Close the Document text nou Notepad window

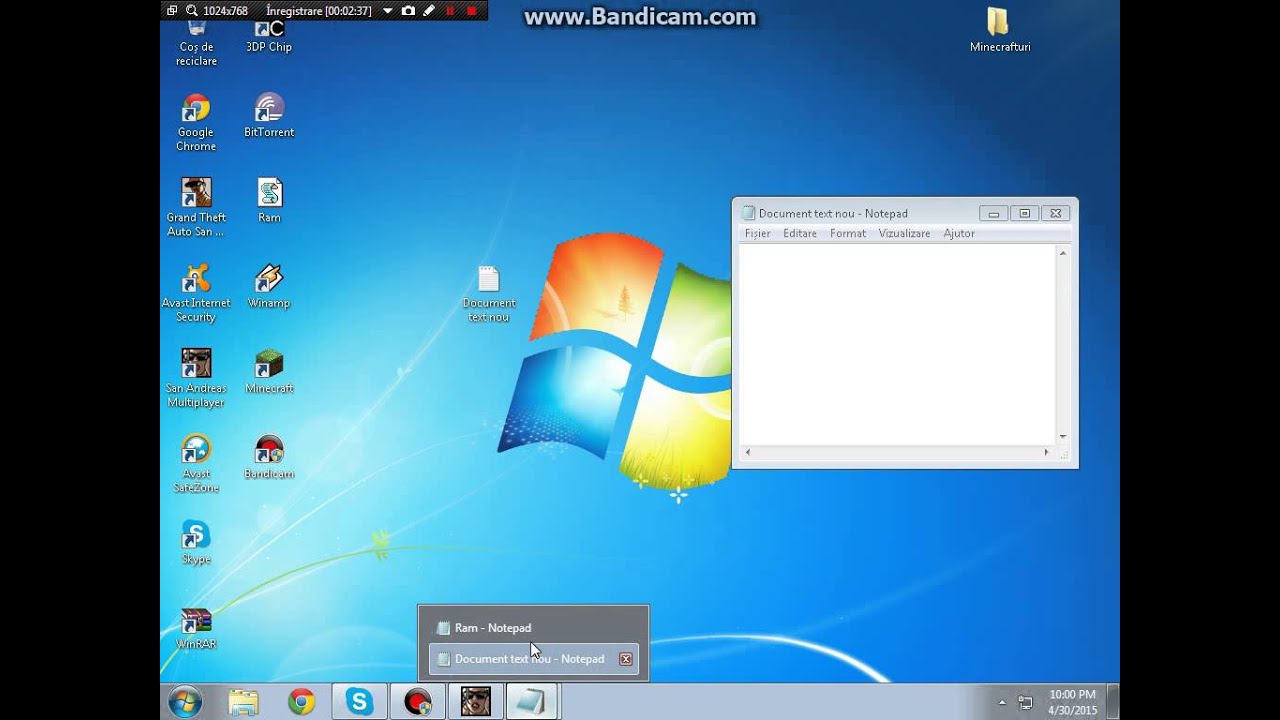tap(1055, 213)
